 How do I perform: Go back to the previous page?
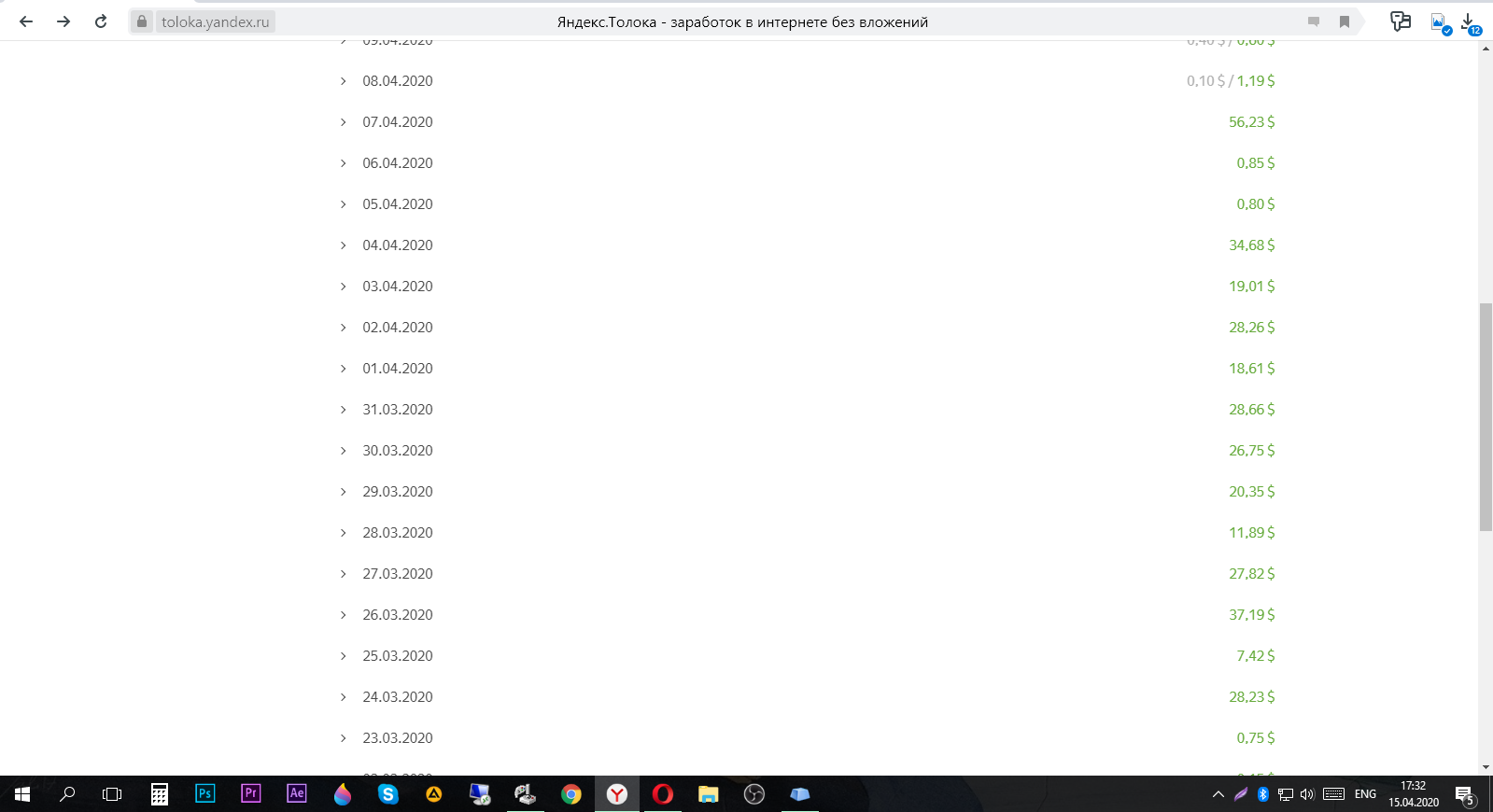26,21
